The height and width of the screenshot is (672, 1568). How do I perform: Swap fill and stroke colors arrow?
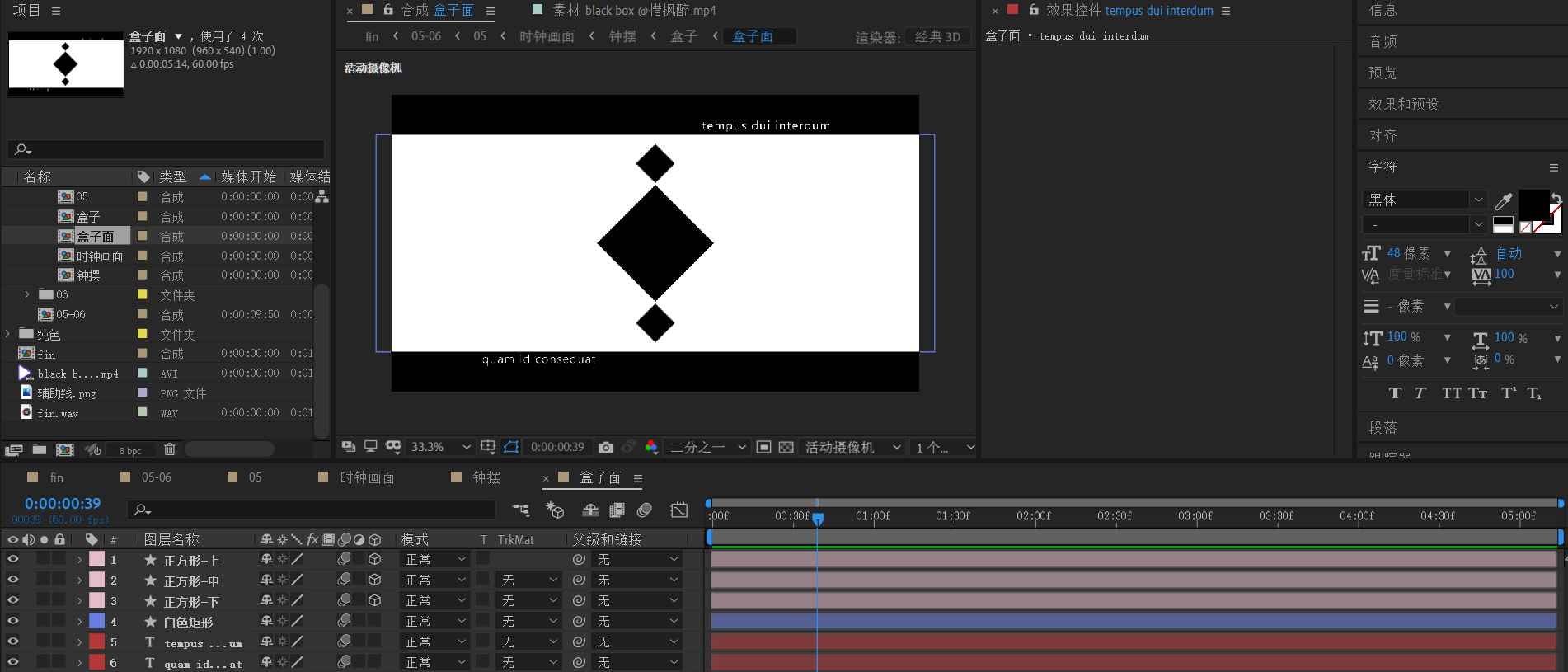[1556, 197]
